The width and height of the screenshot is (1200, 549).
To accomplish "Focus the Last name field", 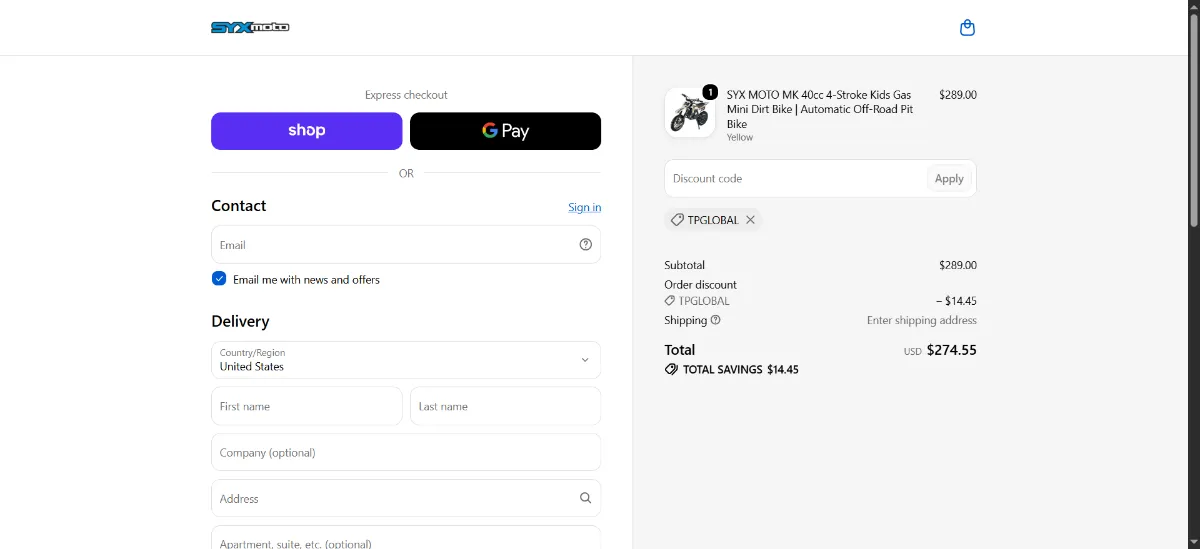I will pyautogui.click(x=505, y=406).
